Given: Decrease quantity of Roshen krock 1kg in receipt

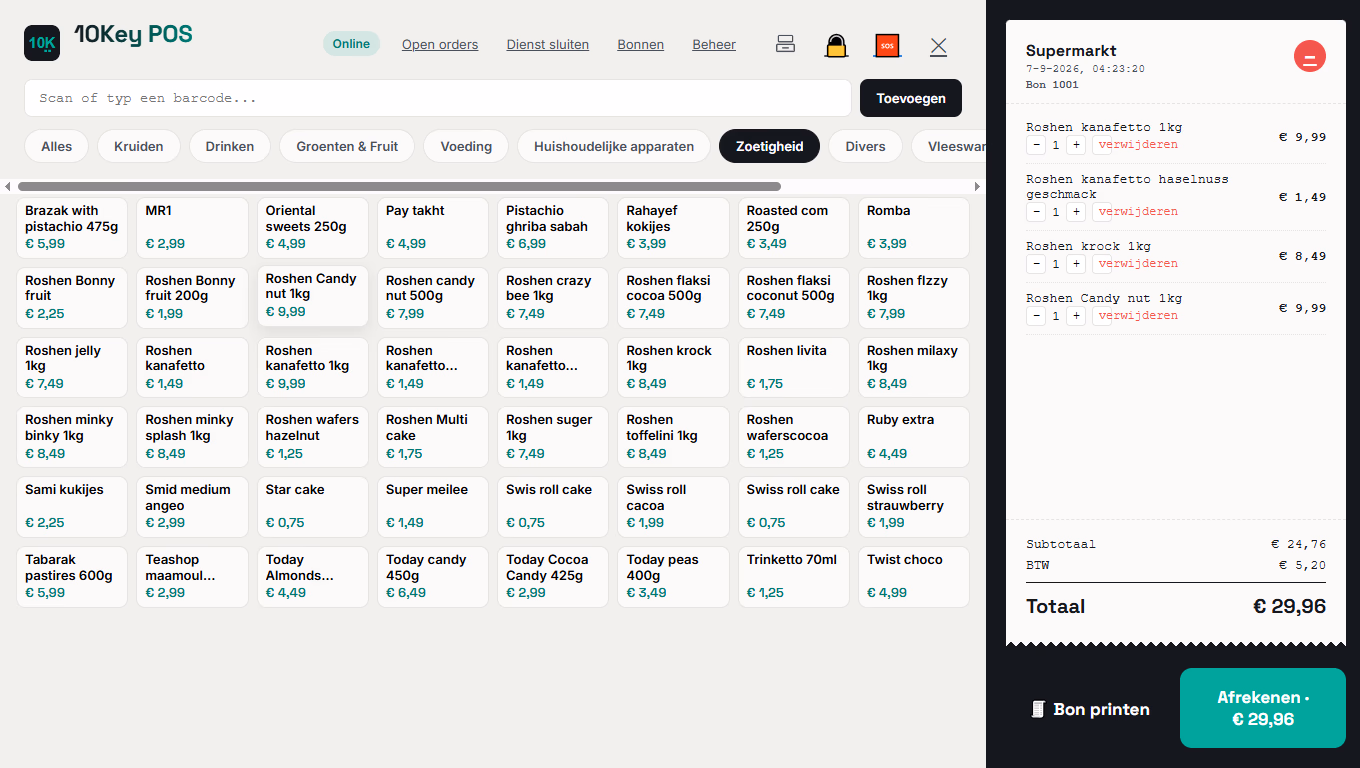Looking at the screenshot, I should pos(1036,264).
